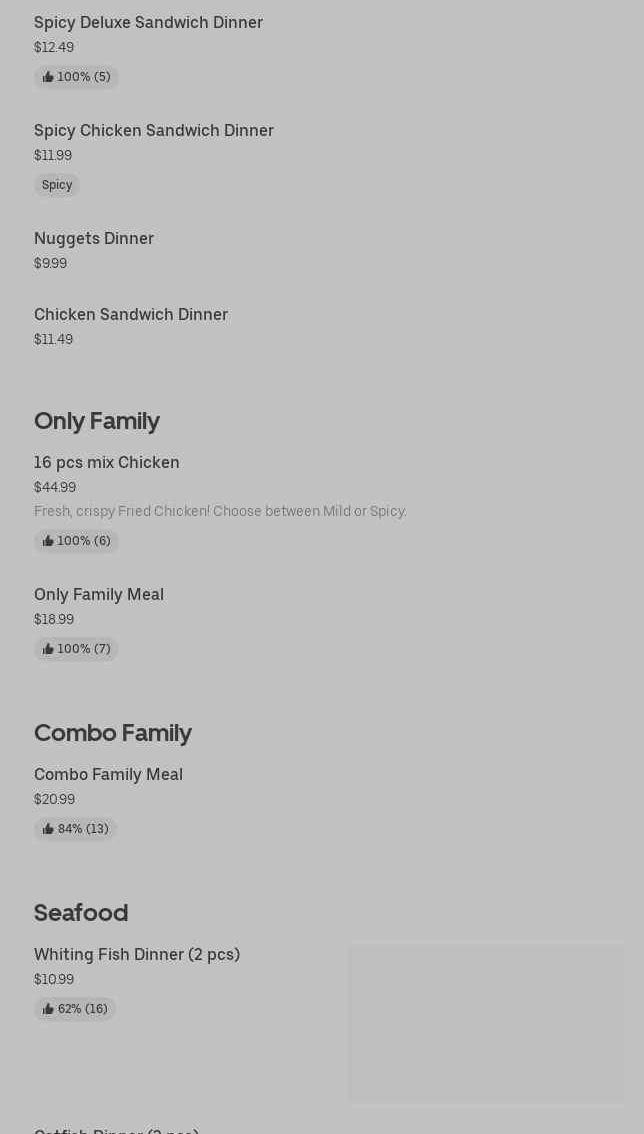Open Spicy Deluxe Sandwich Dinner item
Viewport: 644px width, 1134px height.
point(148,22)
